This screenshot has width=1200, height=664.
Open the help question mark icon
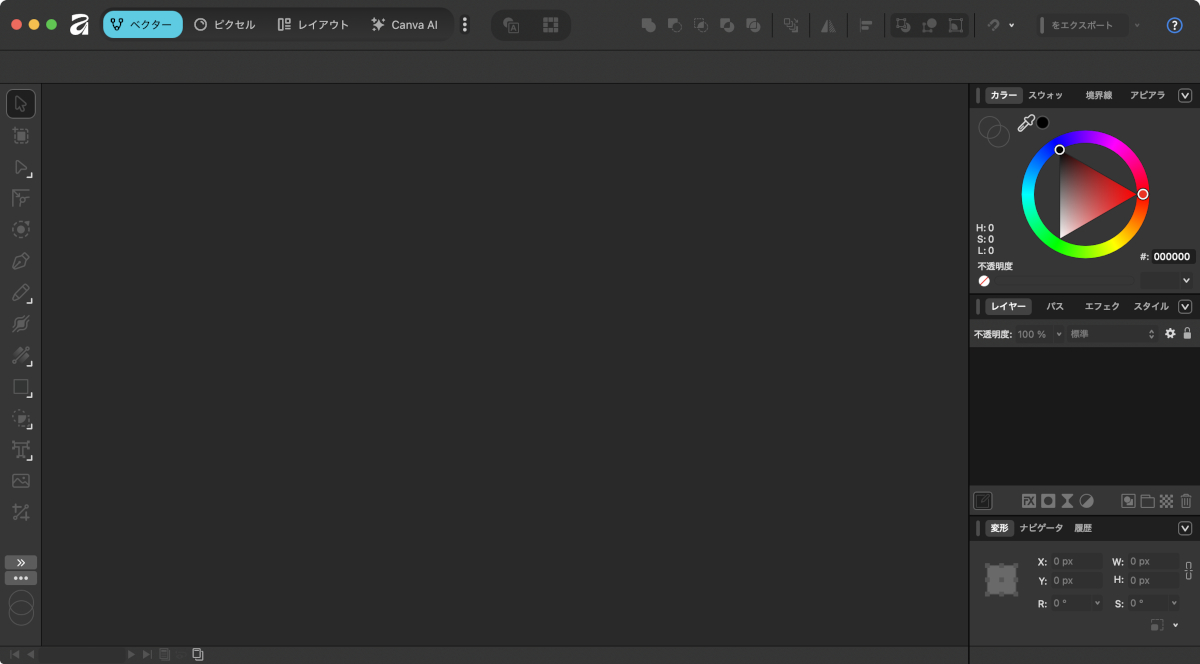point(1175,25)
